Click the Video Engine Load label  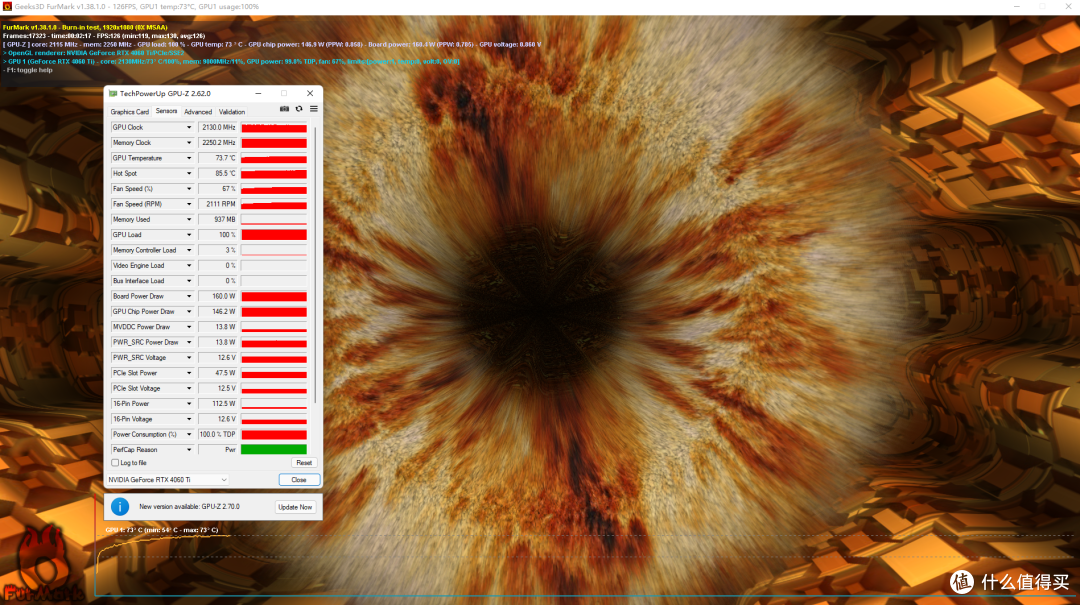point(138,265)
